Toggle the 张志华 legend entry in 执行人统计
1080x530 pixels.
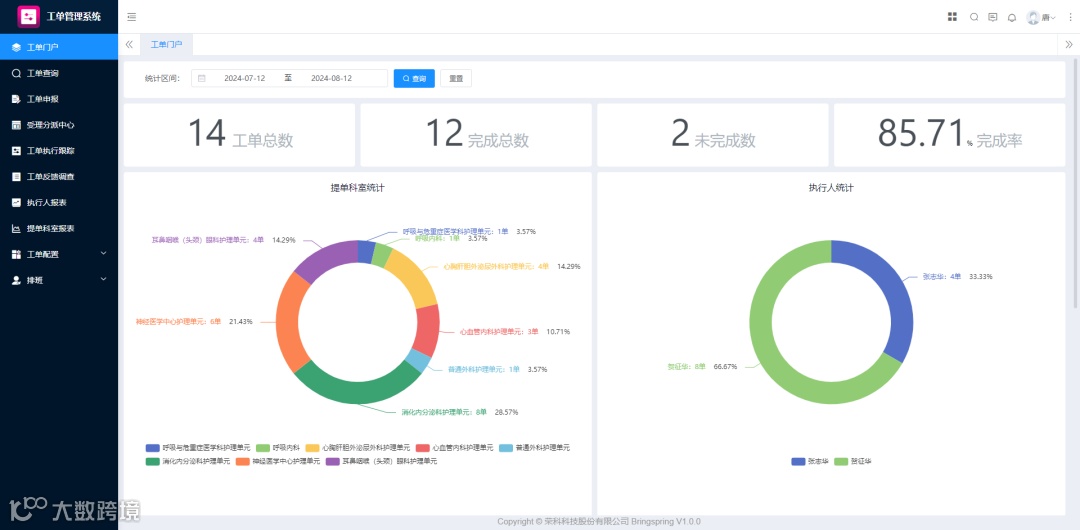pos(811,461)
